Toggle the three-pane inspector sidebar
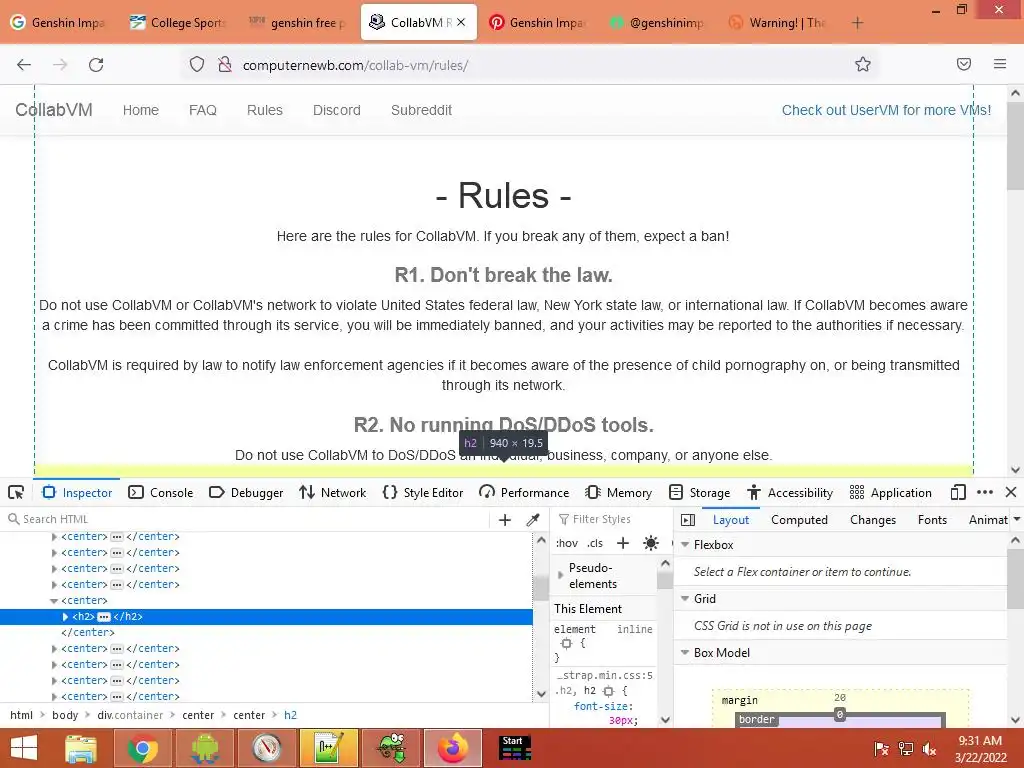Viewport: 1024px width, 768px height. pos(688,520)
